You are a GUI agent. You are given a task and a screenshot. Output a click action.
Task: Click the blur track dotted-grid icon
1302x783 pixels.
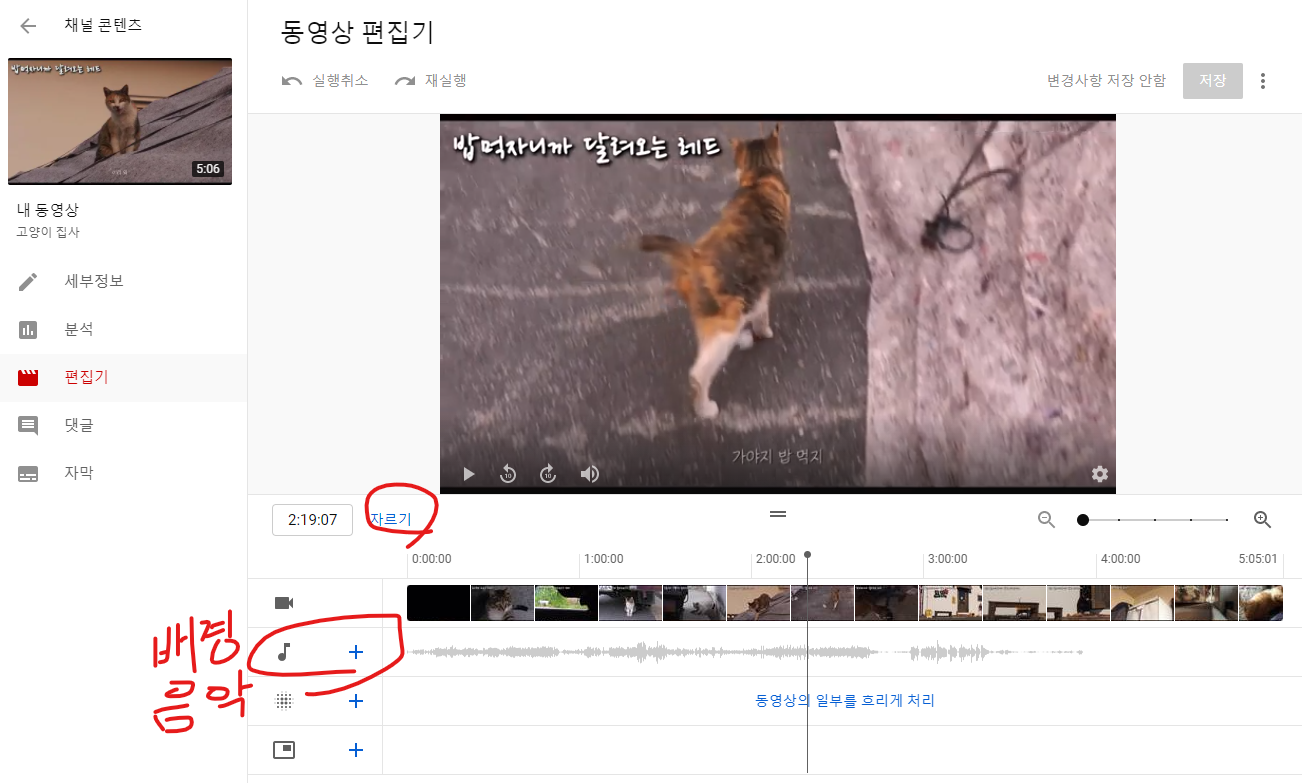[x=284, y=701]
